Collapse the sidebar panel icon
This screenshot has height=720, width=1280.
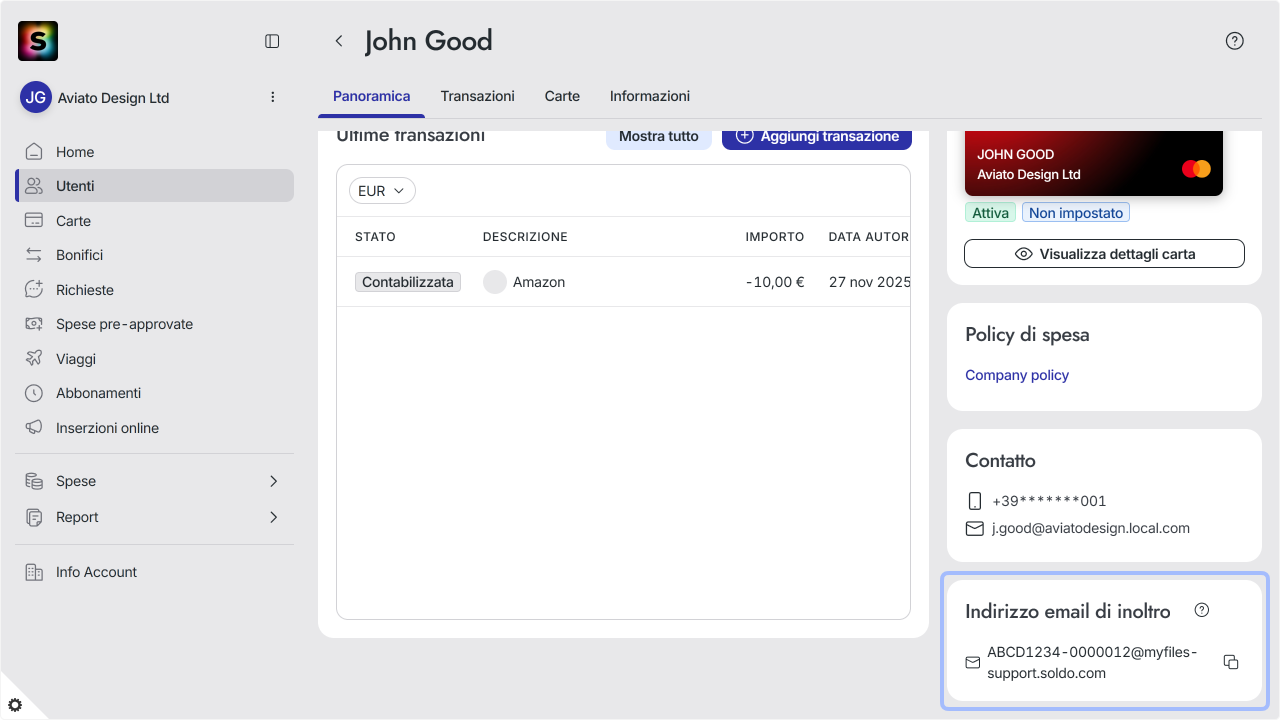tap(272, 41)
